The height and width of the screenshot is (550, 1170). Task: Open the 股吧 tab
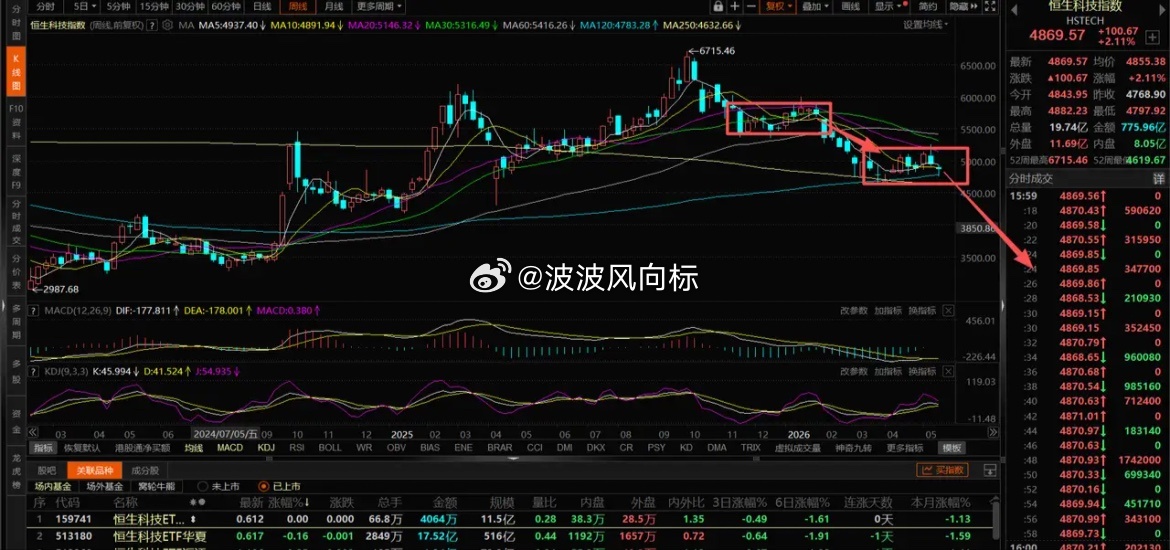click(46, 470)
